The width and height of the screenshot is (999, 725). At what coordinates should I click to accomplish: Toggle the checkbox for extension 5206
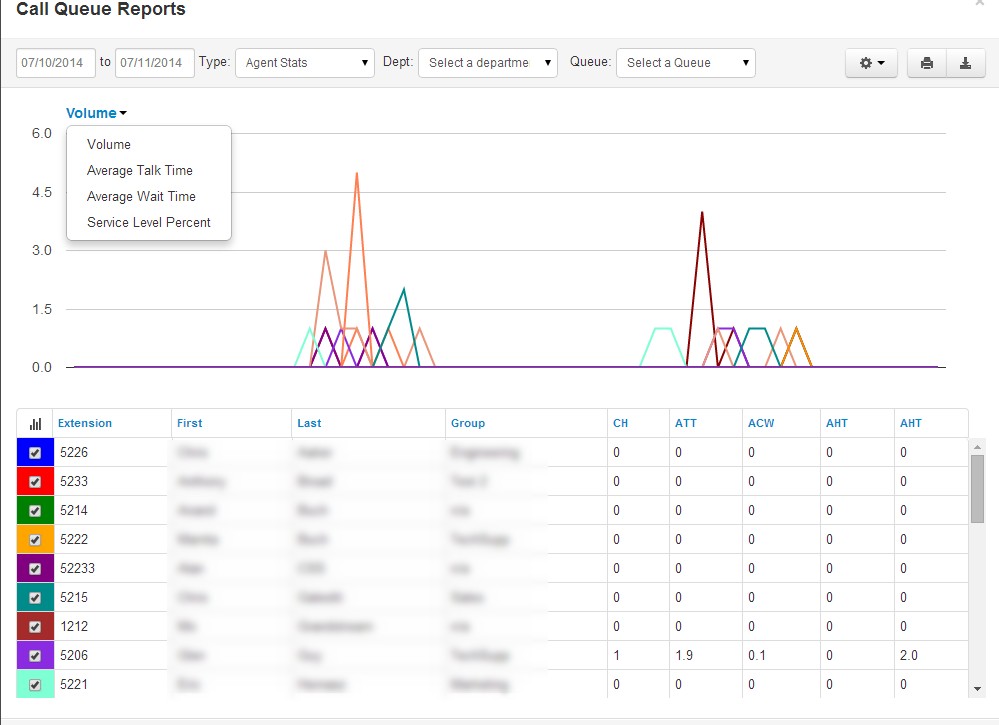click(35, 656)
